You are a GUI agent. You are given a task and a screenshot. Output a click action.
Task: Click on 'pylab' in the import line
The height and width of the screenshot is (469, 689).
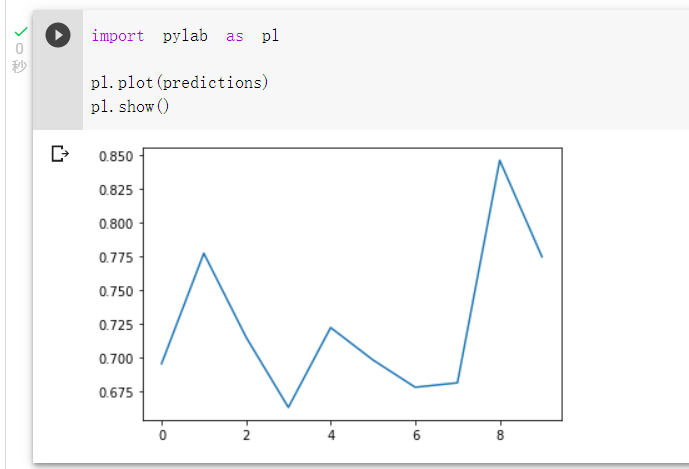pyautogui.click(x=185, y=36)
